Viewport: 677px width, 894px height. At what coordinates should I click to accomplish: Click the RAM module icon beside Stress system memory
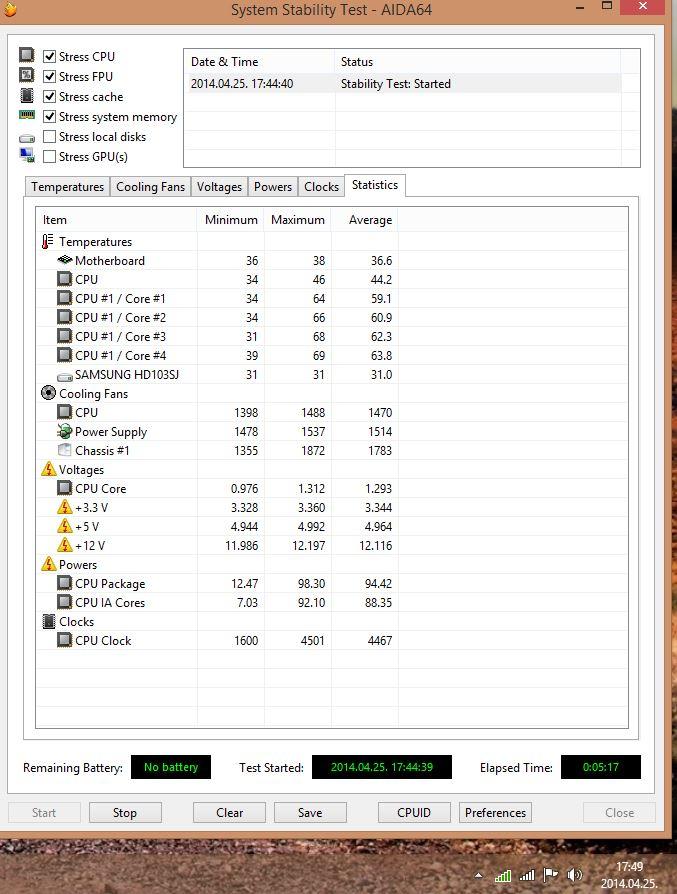27,115
